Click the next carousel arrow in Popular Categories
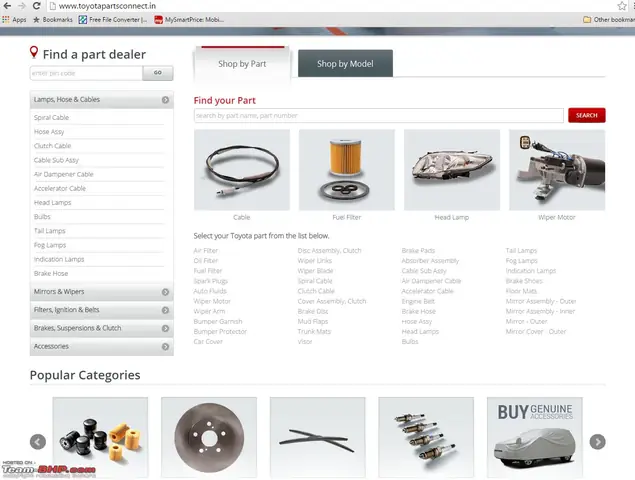The width and height of the screenshot is (635, 480). (x=597, y=442)
